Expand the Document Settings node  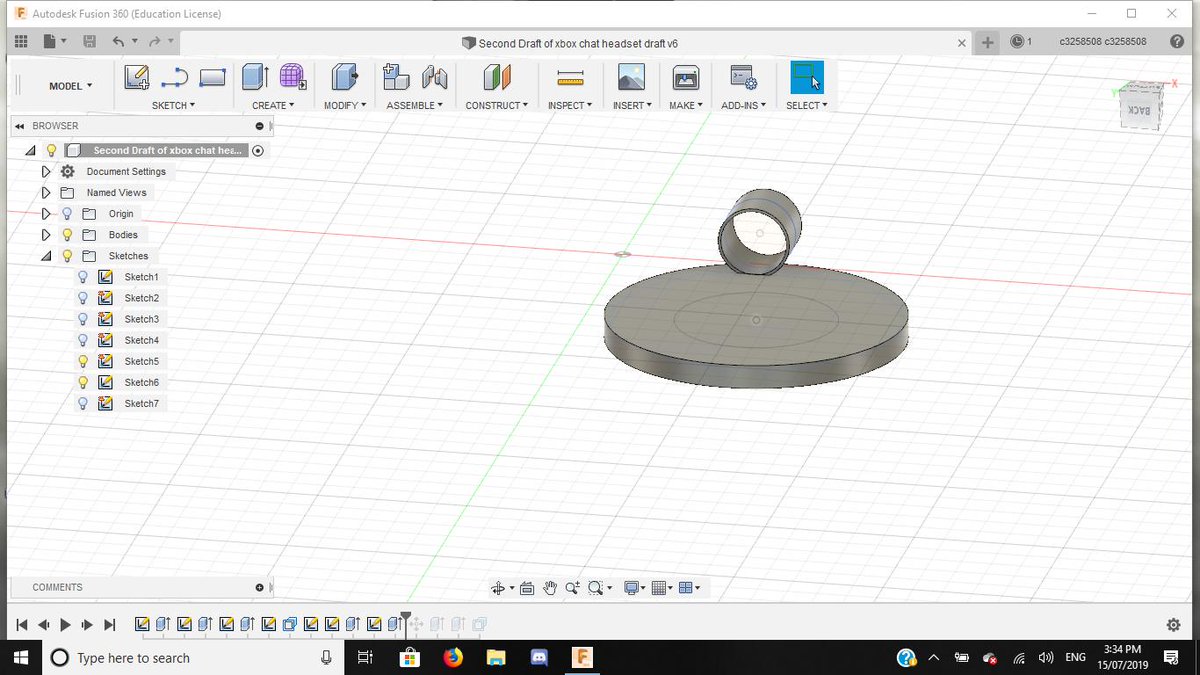[45, 172]
